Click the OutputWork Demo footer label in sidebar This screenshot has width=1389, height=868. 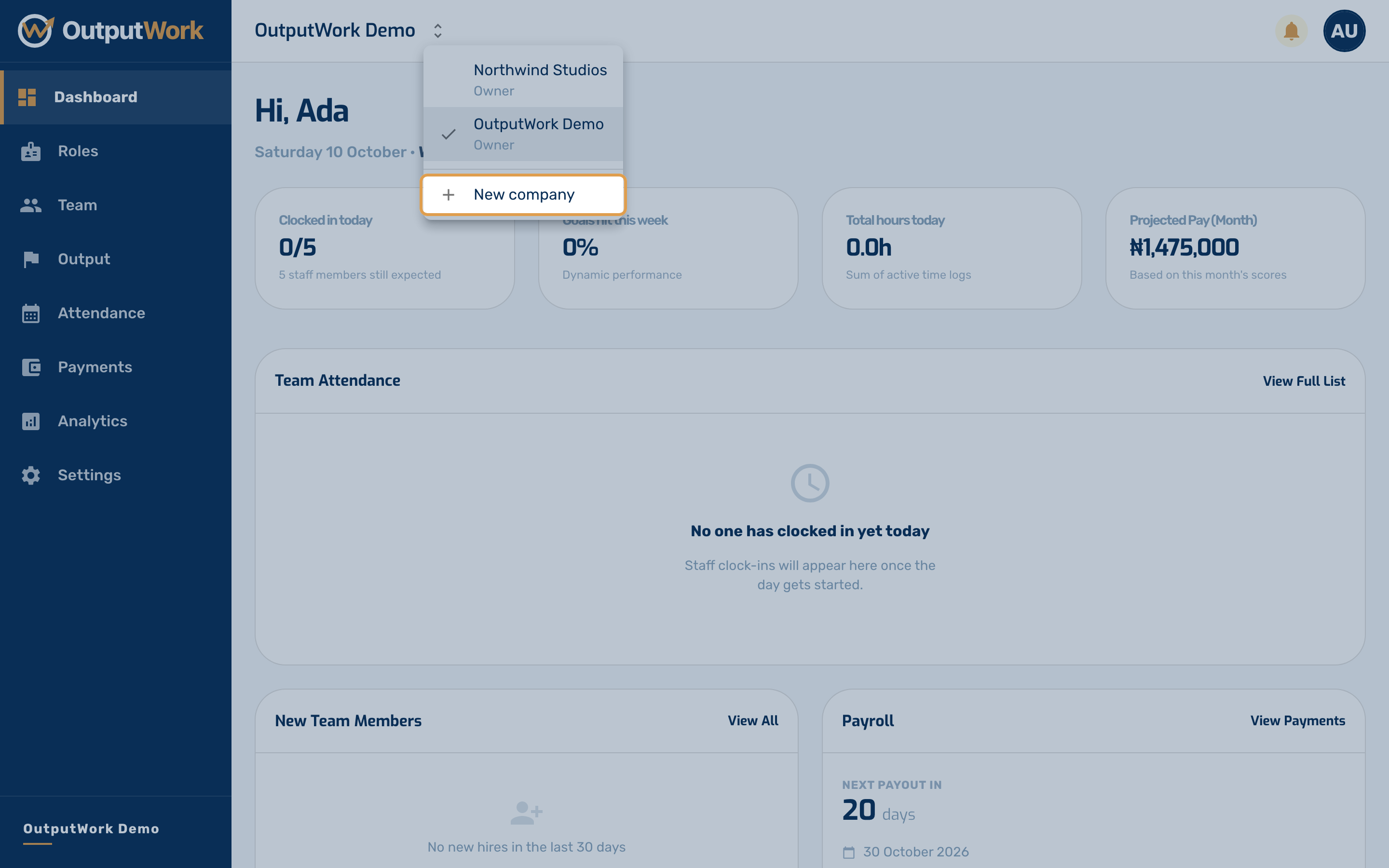pos(91,829)
